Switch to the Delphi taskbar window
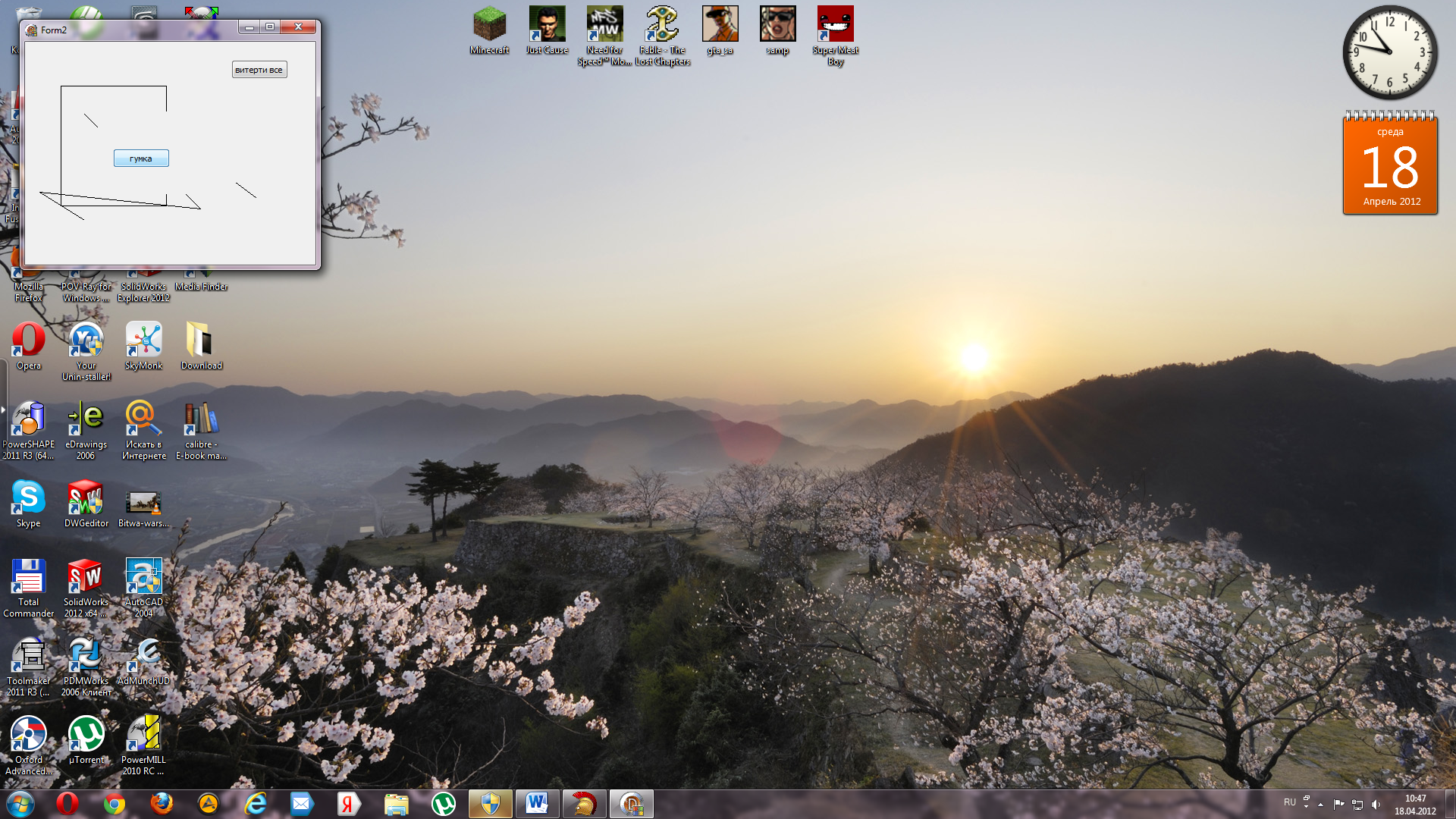The image size is (1456, 819). point(632,804)
